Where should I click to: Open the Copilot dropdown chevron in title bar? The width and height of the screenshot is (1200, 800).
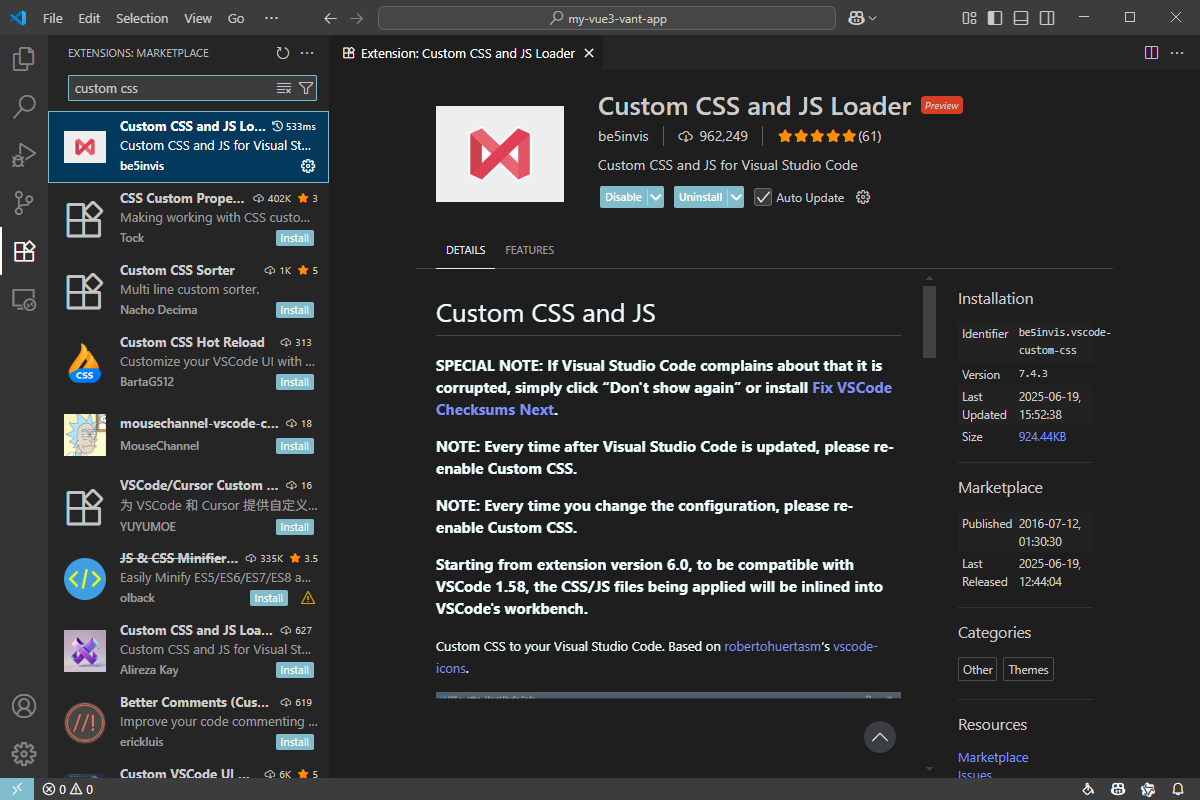coord(873,18)
